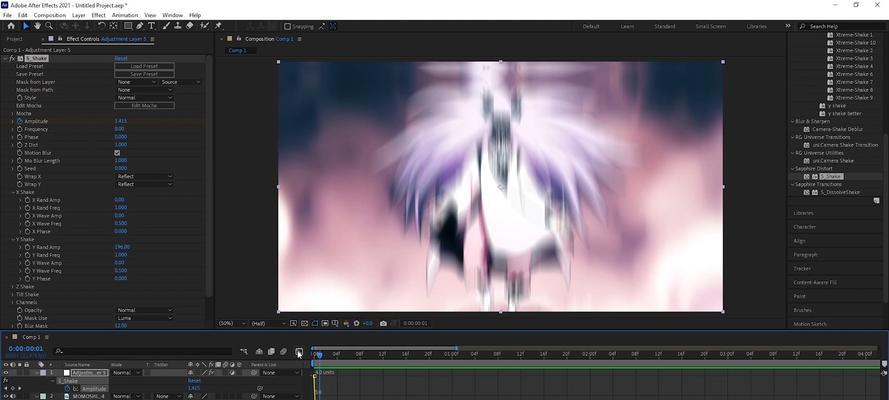
Task: Click the Load Preset button
Action: pos(144,66)
